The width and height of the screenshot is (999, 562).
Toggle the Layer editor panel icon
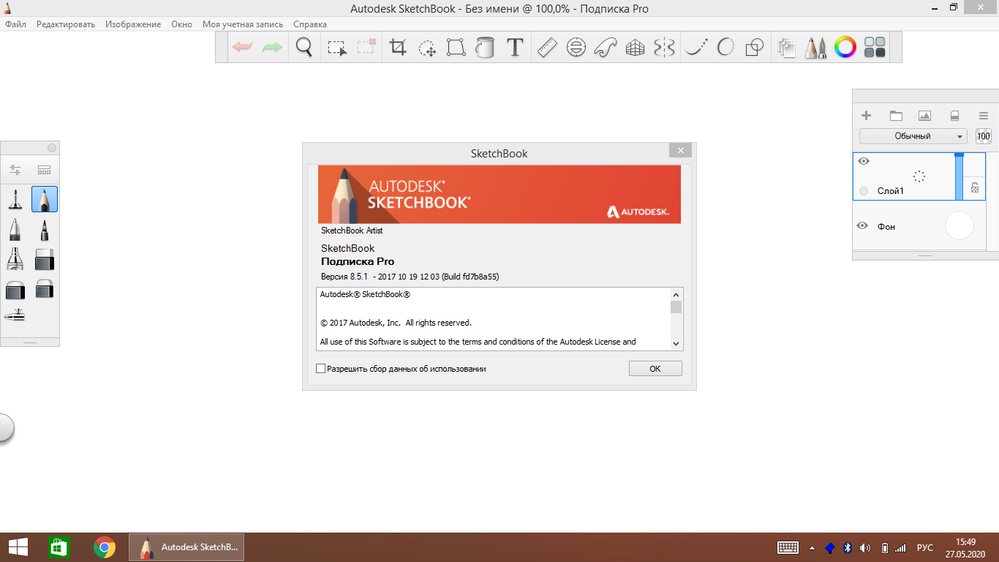pos(786,48)
